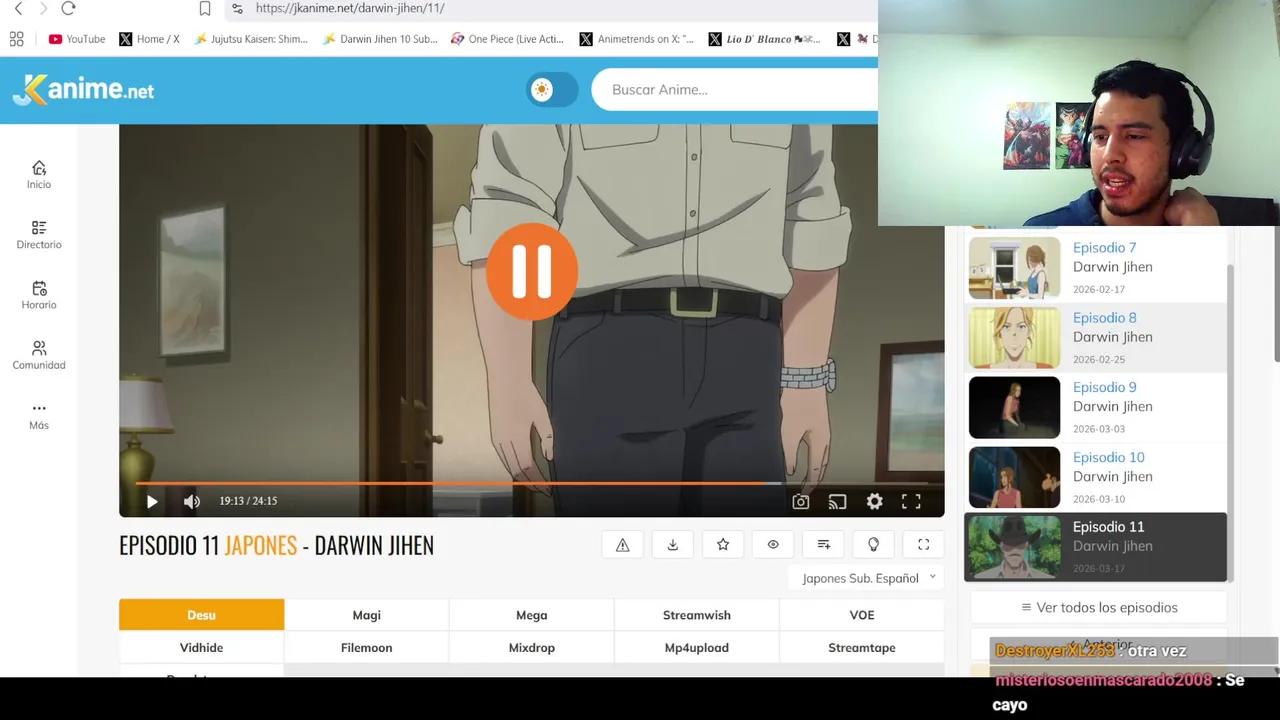Take a video screenshot with camera icon
This screenshot has height=720, width=1280.
click(801, 501)
